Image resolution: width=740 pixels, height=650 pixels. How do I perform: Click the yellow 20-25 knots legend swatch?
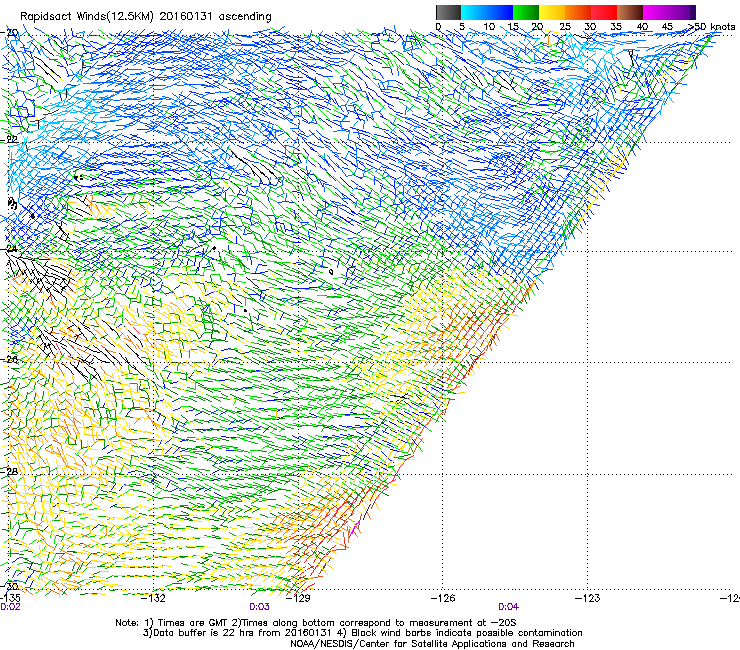pyautogui.click(x=552, y=12)
